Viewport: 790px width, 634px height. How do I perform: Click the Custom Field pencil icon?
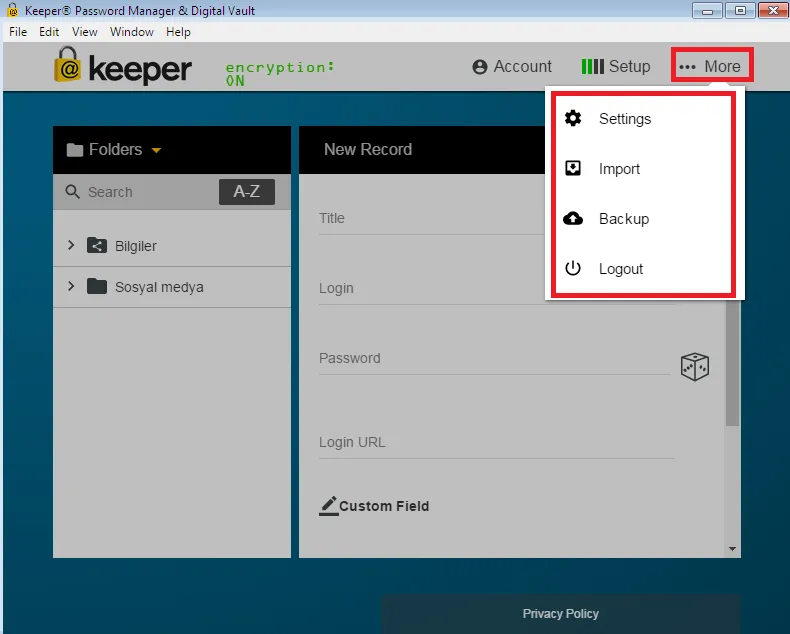[328, 506]
